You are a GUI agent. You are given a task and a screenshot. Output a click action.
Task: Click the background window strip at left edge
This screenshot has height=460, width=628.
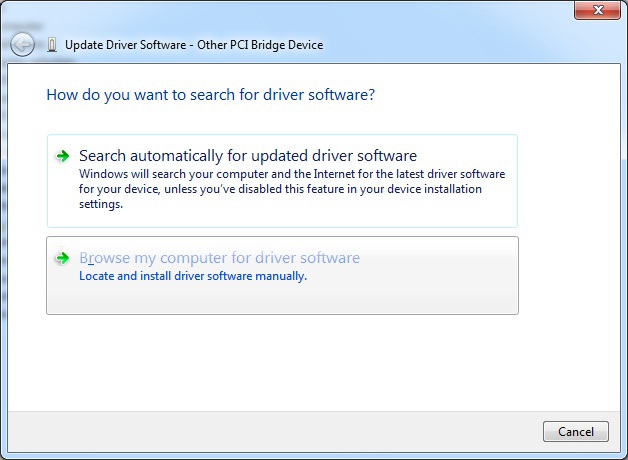pos(3,200)
